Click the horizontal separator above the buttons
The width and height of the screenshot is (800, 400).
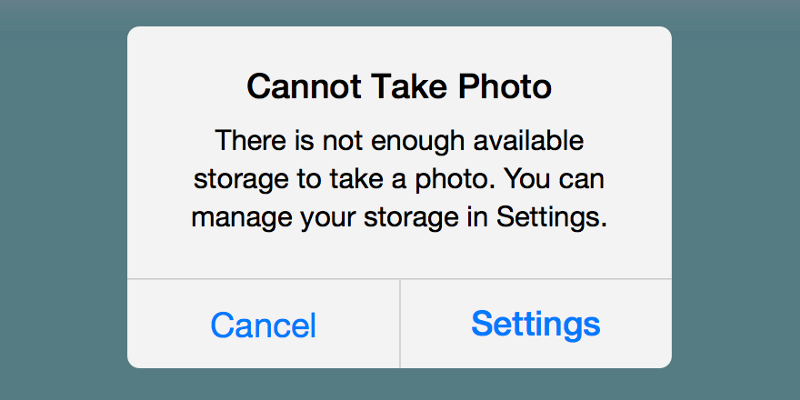pos(399,279)
